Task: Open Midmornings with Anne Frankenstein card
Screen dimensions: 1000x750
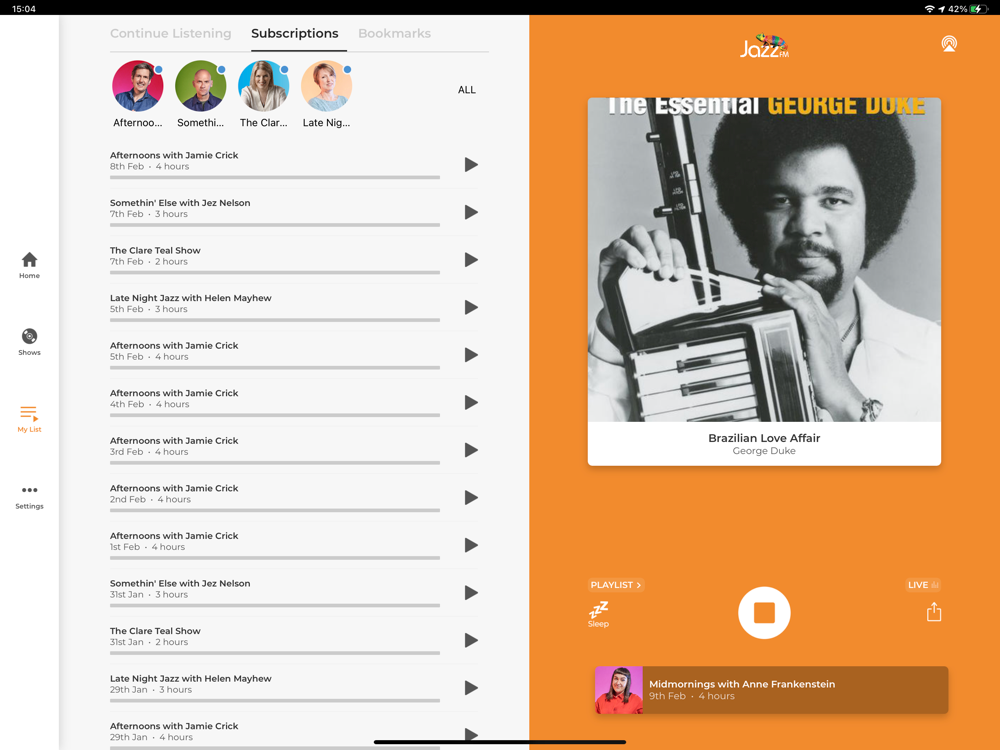Action: 771,690
